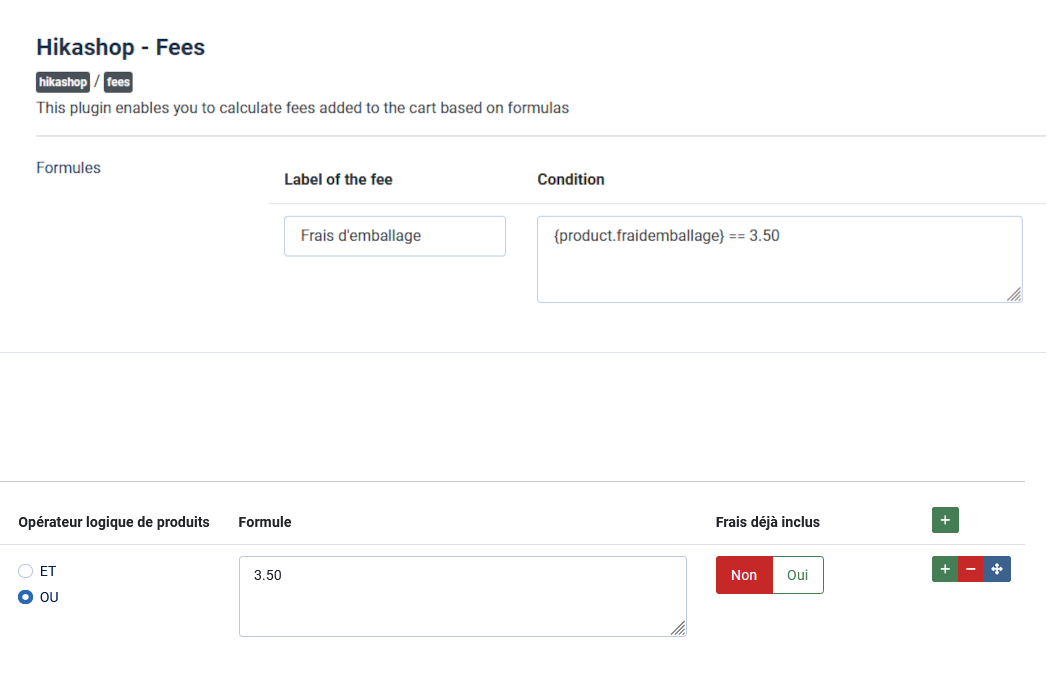Viewport: 1047px width, 700px height.
Task: Click the green plus beside the red minus
Action: point(945,569)
